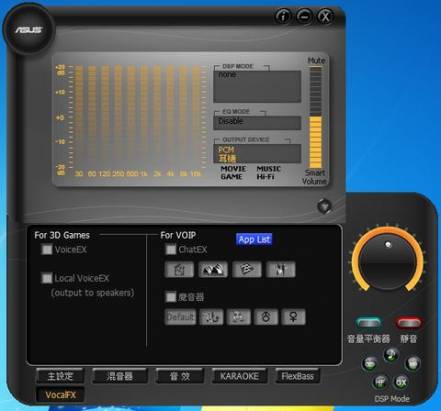
Task: Choose the Movie DSP mode popcorn icon
Action: tap(413, 363)
